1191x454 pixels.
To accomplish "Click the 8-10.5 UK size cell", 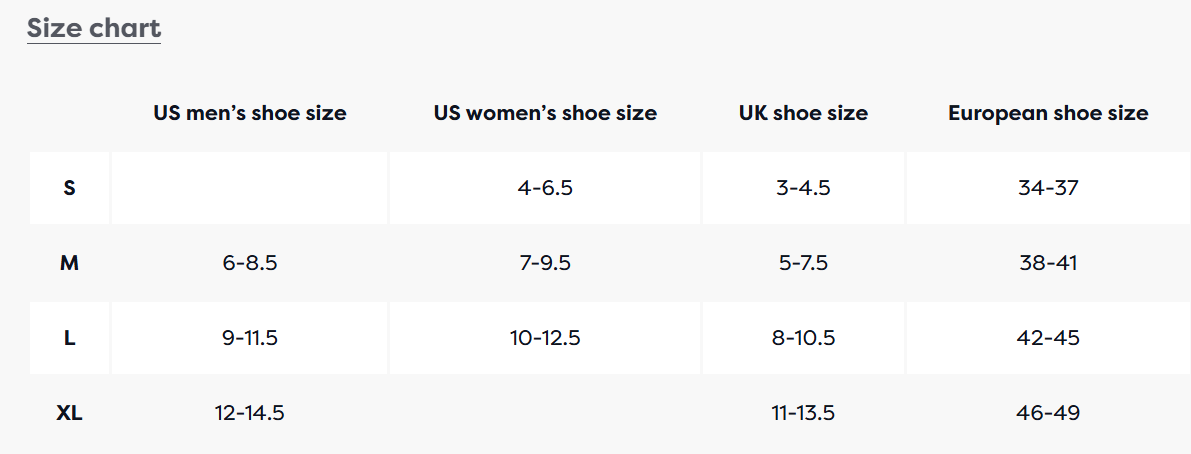I will (x=804, y=339).
